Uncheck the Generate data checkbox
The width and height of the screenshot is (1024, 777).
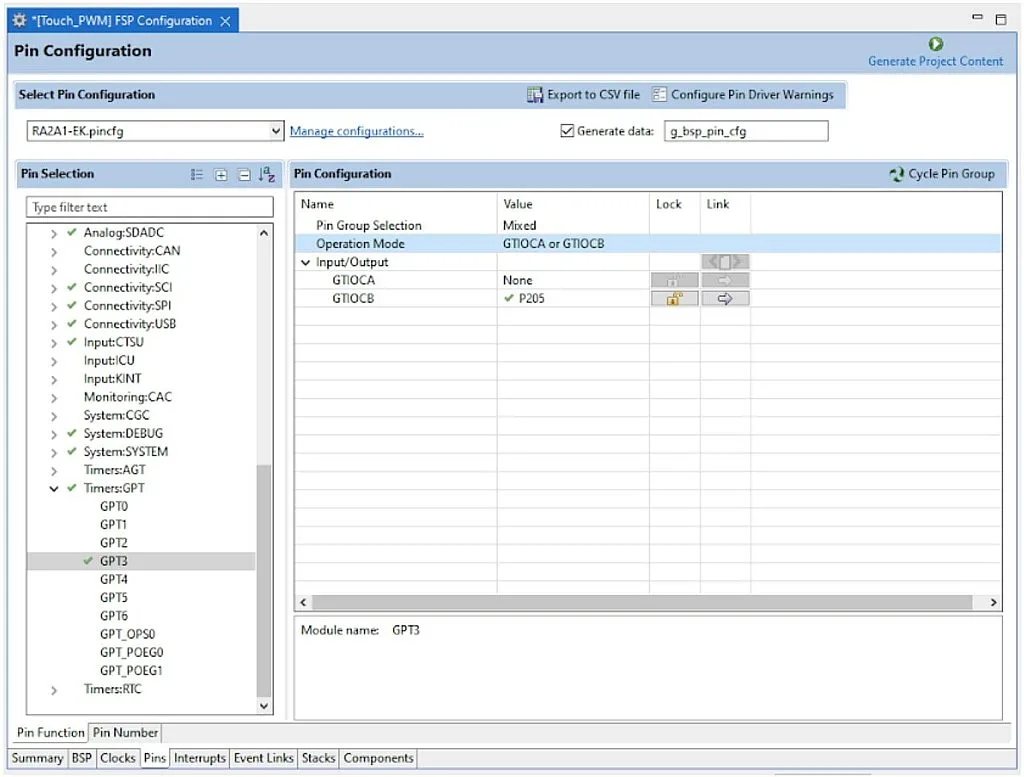point(566,130)
